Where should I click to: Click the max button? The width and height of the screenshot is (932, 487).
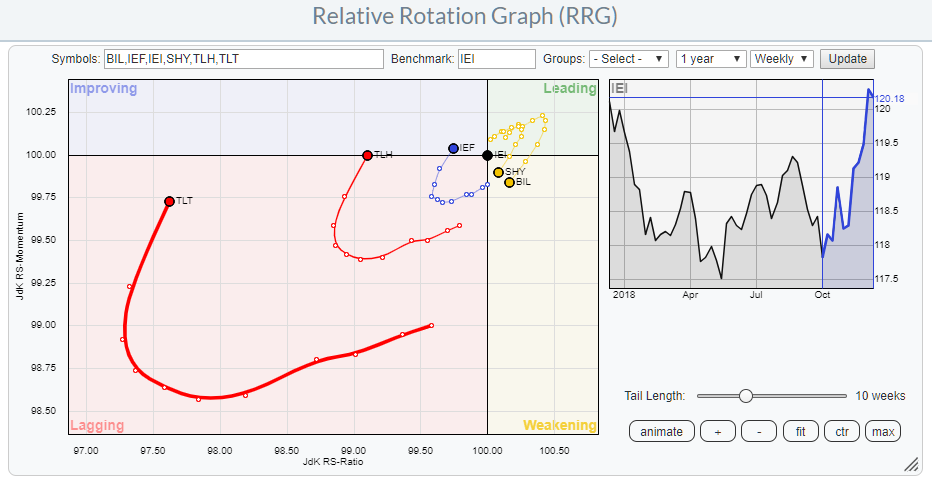tap(884, 431)
